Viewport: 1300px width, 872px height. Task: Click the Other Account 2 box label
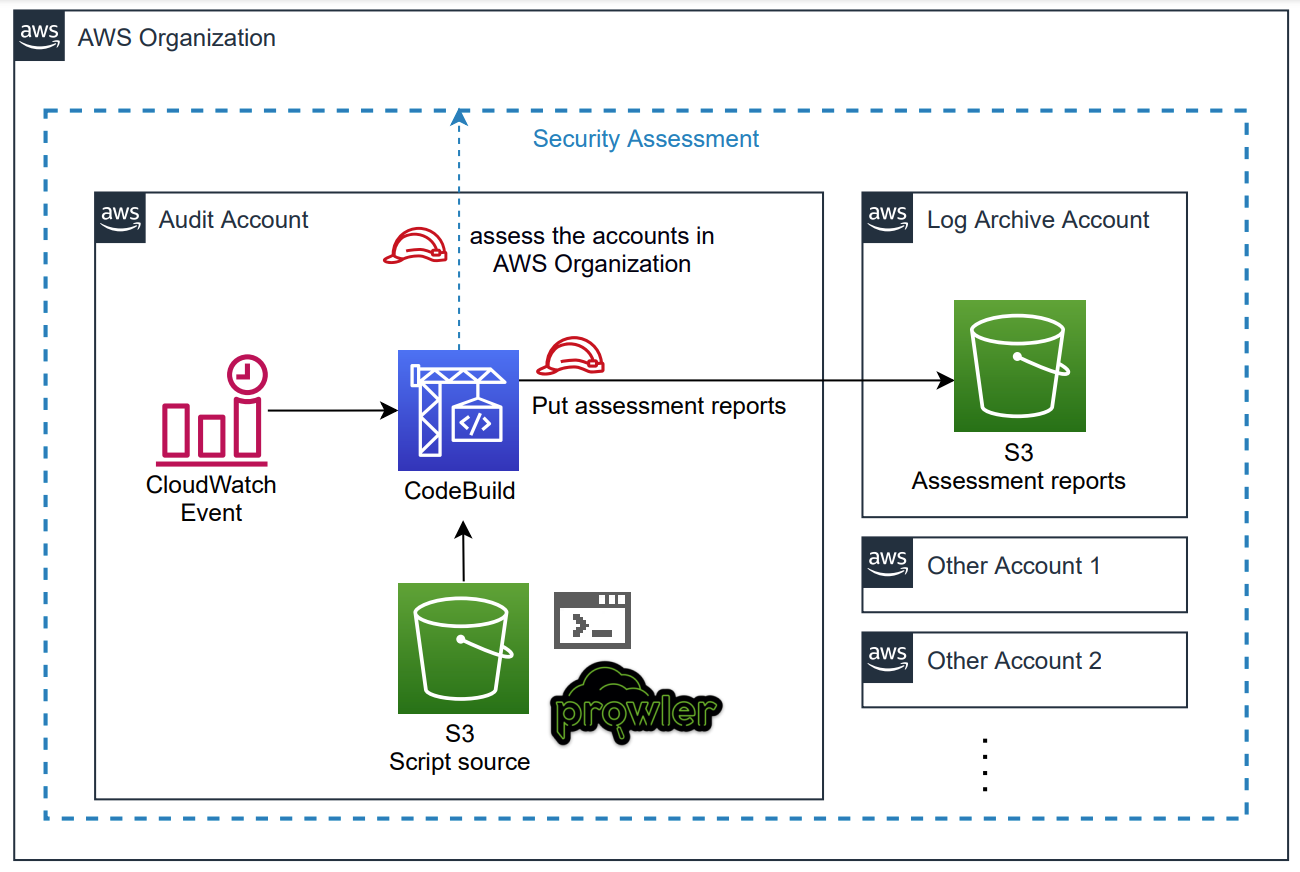click(x=1014, y=661)
